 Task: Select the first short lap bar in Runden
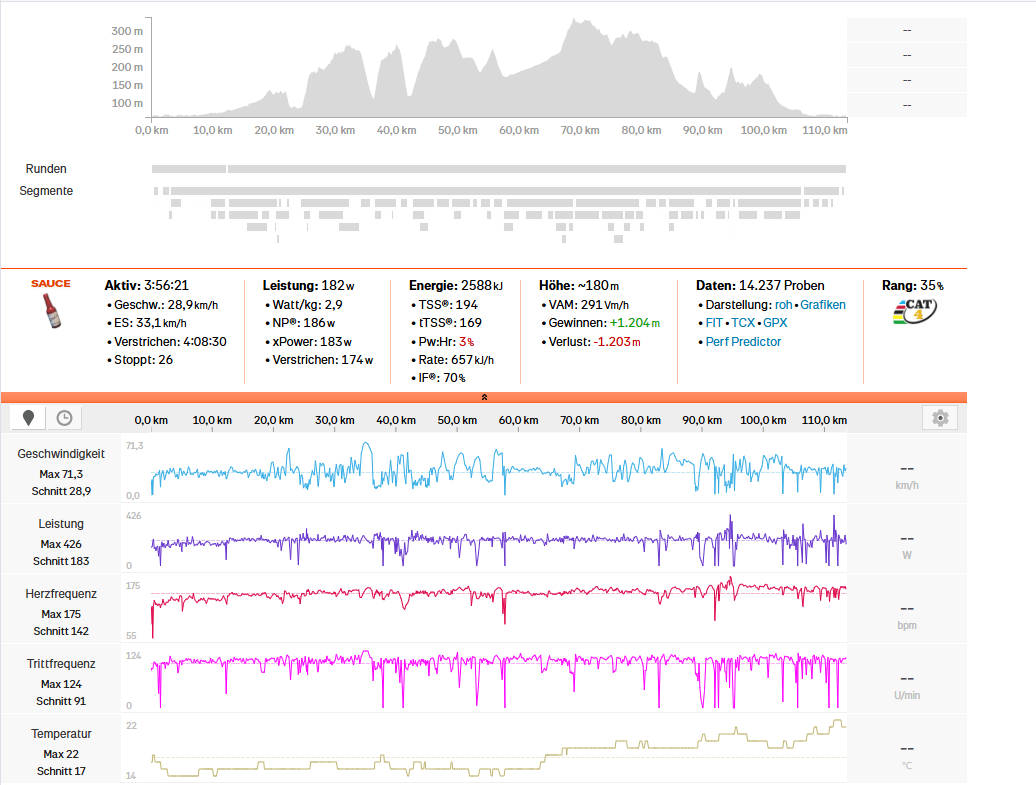(189, 169)
